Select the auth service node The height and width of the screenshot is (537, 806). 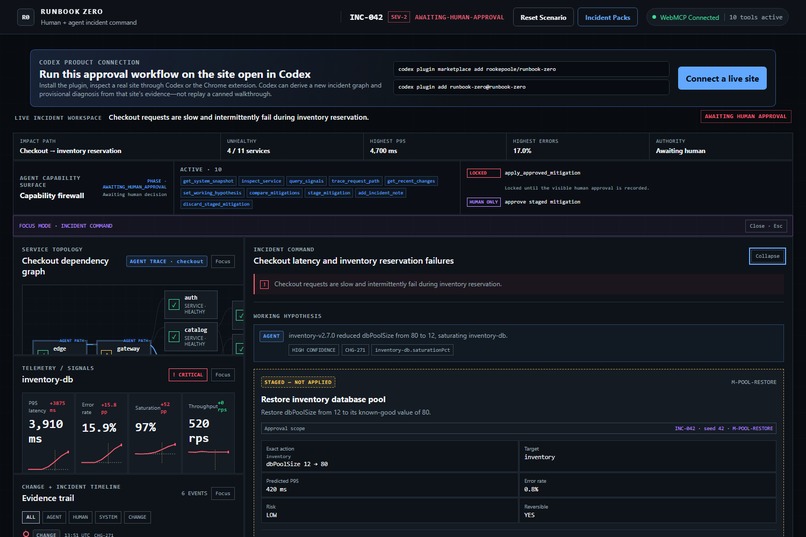191,304
